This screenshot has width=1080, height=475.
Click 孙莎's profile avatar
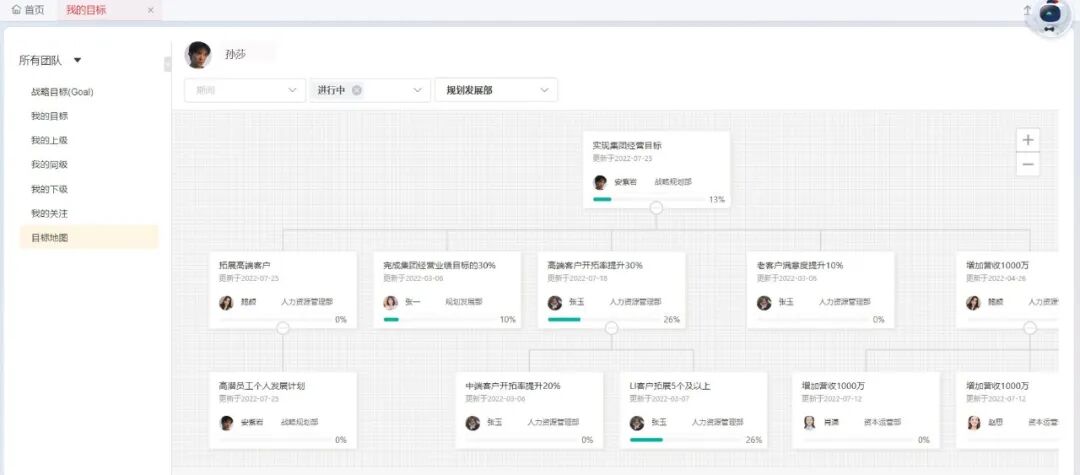point(198,55)
